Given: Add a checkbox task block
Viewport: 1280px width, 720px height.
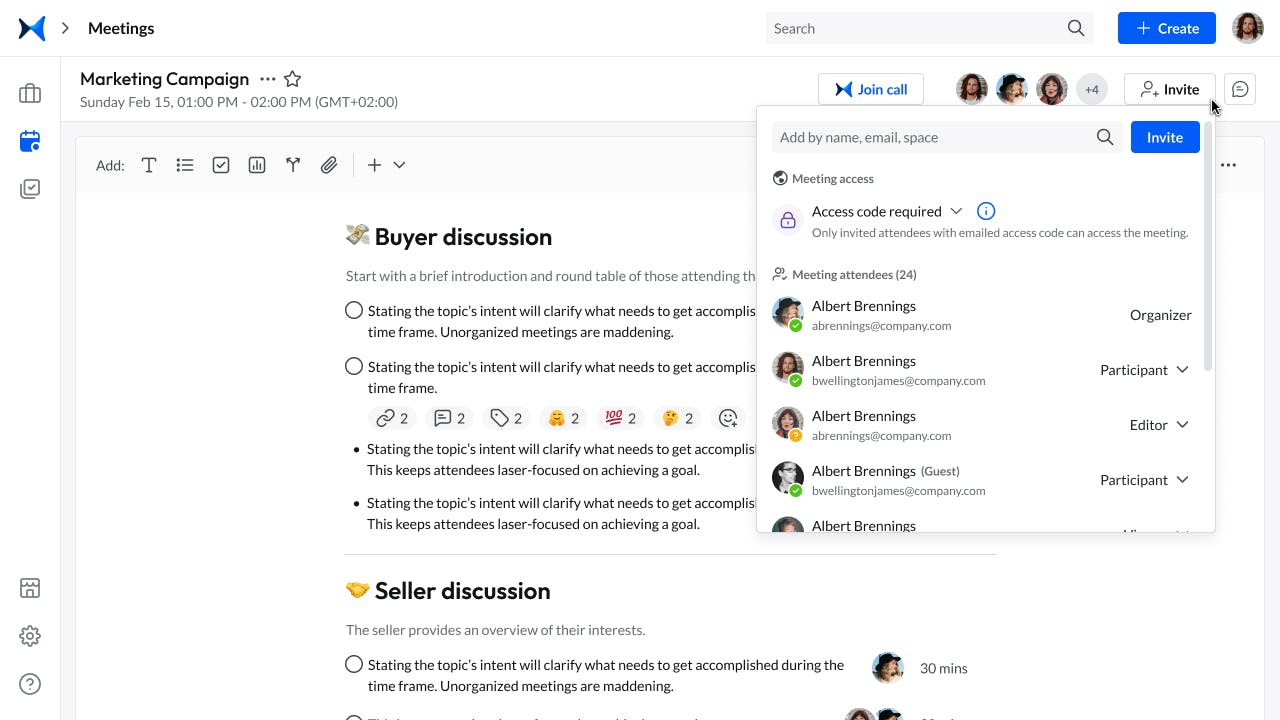Looking at the screenshot, I should 221,165.
